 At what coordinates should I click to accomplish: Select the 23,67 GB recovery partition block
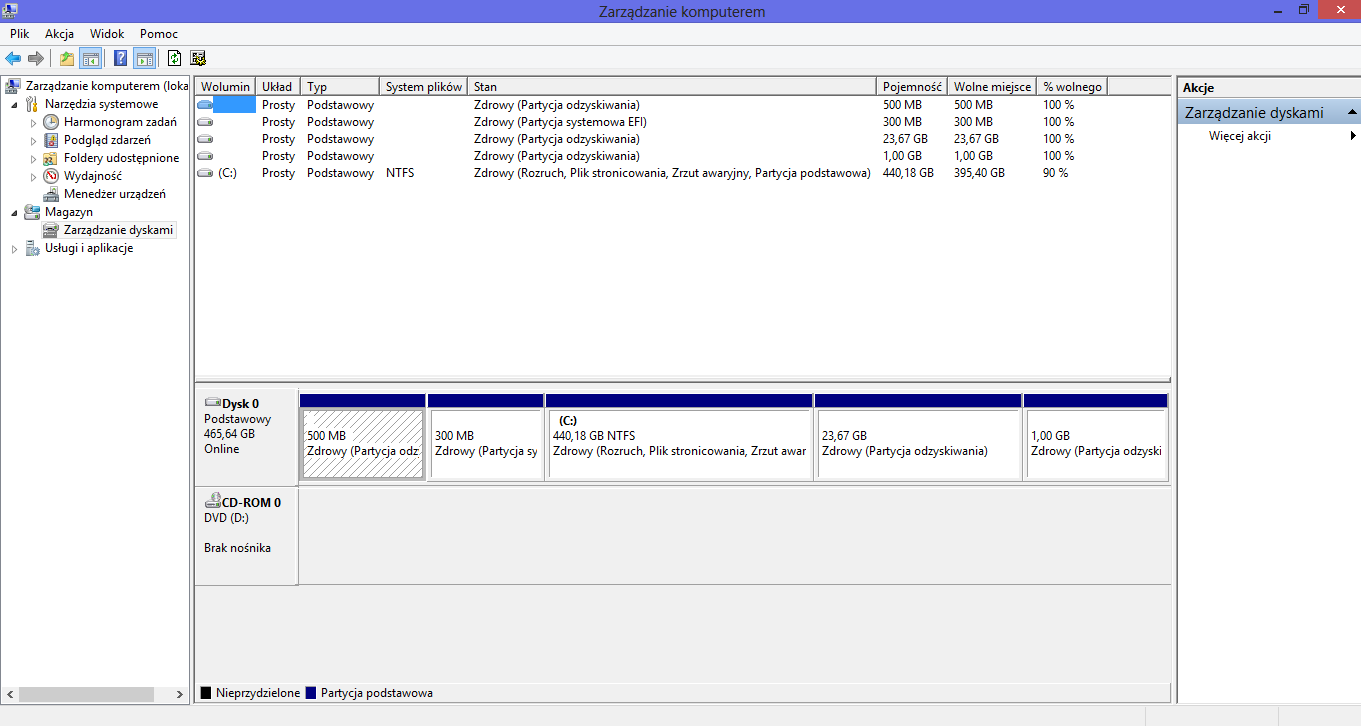pyautogui.click(x=917, y=443)
